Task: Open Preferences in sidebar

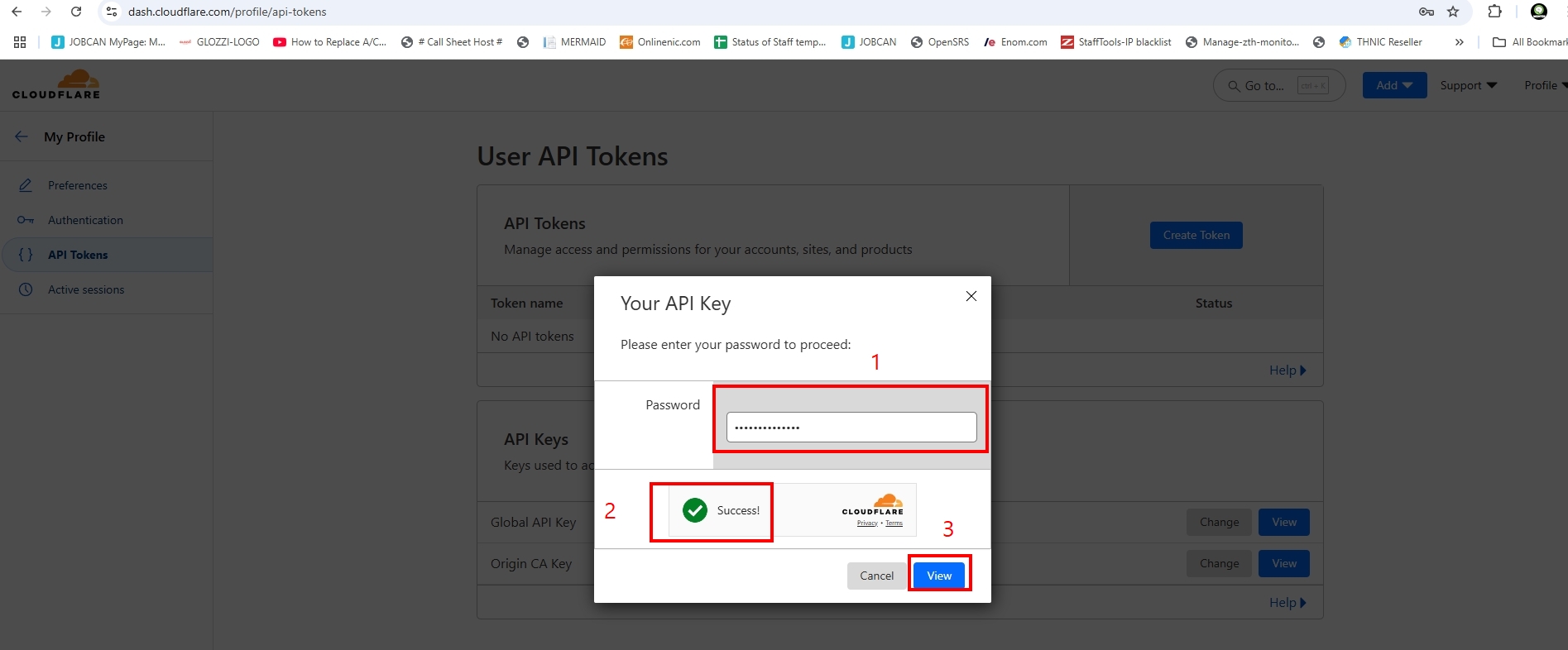Action: [x=78, y=185]
